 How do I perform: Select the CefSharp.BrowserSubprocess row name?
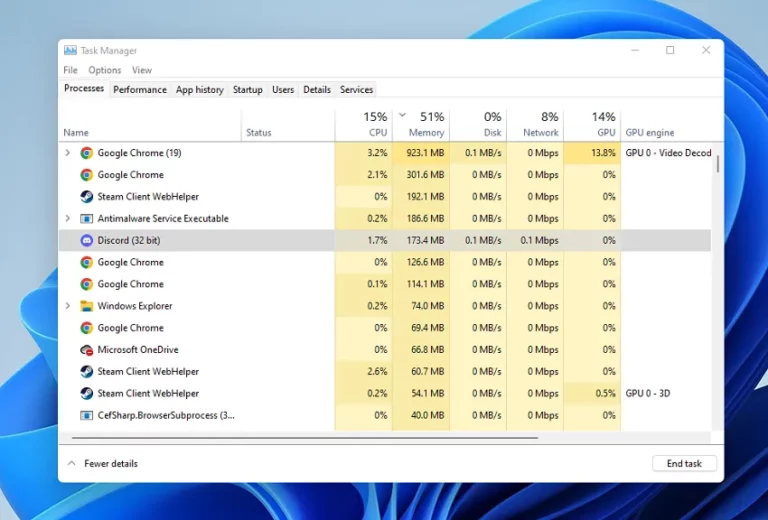(x=166, y=415)
